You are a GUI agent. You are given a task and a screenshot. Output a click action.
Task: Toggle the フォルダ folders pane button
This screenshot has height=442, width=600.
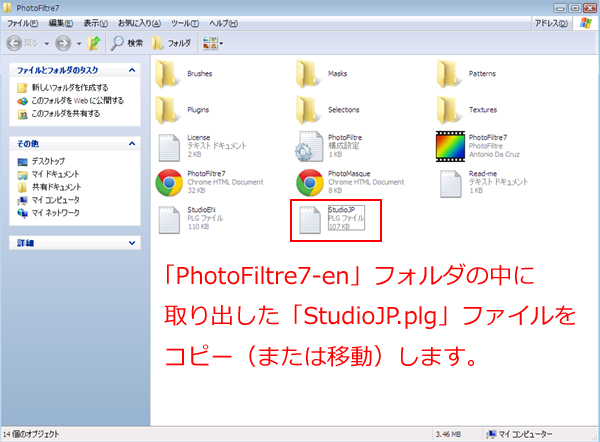(171, 43)
